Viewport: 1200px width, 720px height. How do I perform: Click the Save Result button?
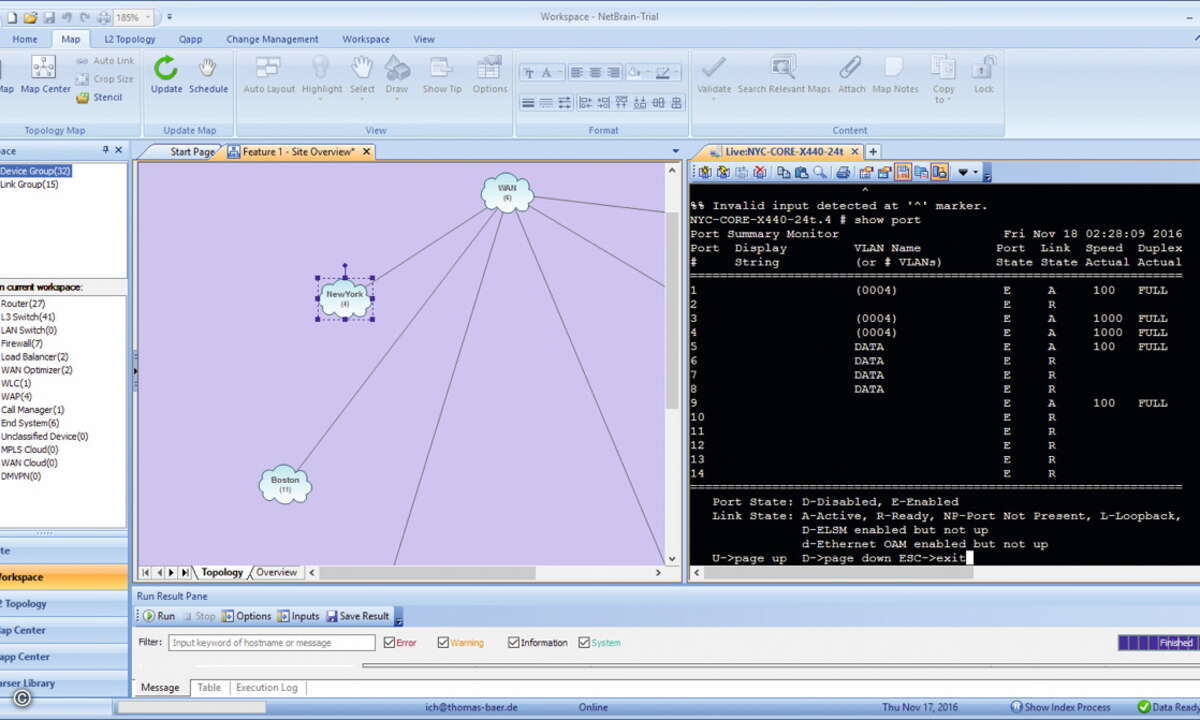(x=358, y=616)
